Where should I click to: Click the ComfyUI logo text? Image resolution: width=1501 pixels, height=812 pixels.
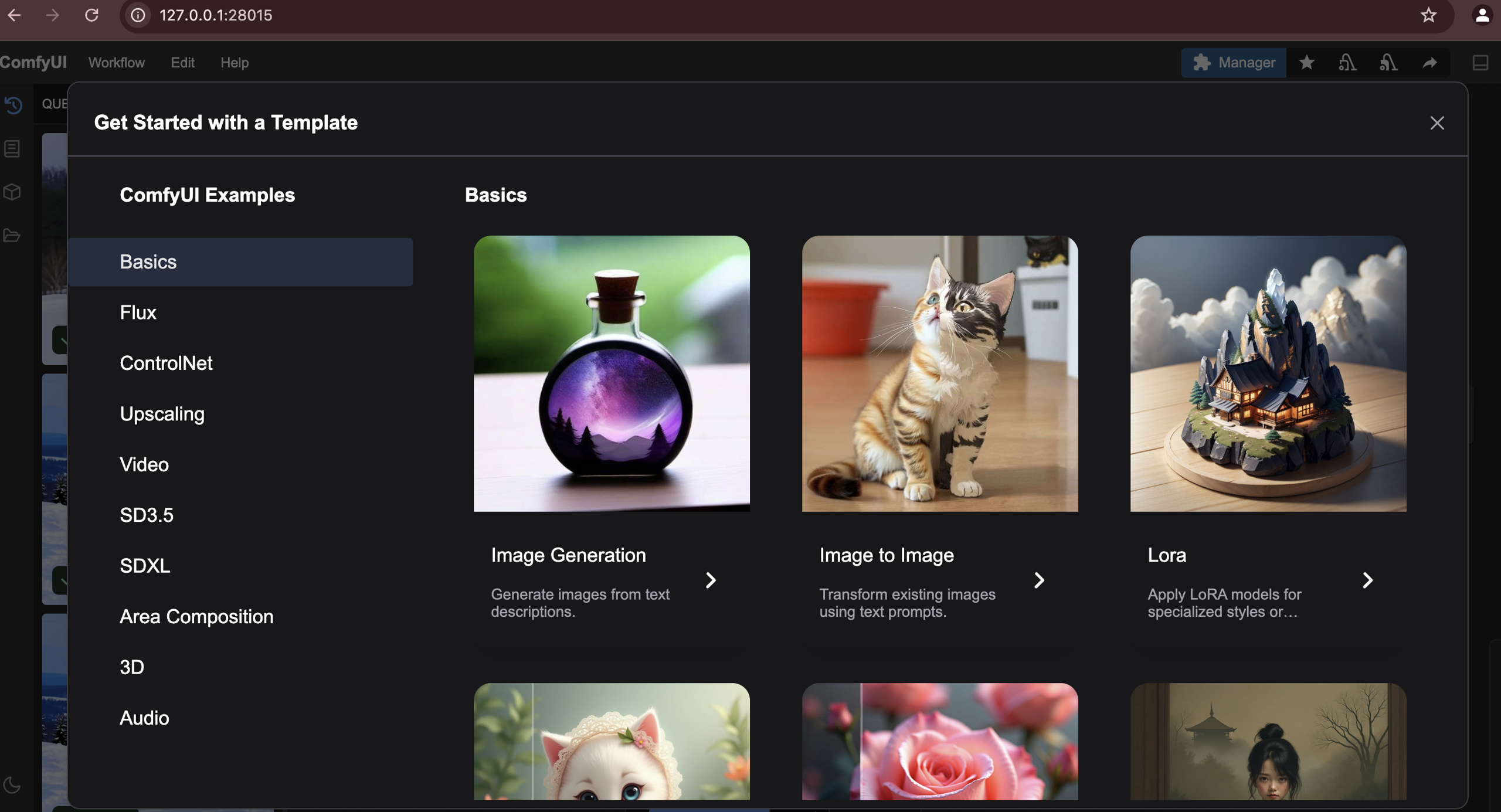coord(33,62)
